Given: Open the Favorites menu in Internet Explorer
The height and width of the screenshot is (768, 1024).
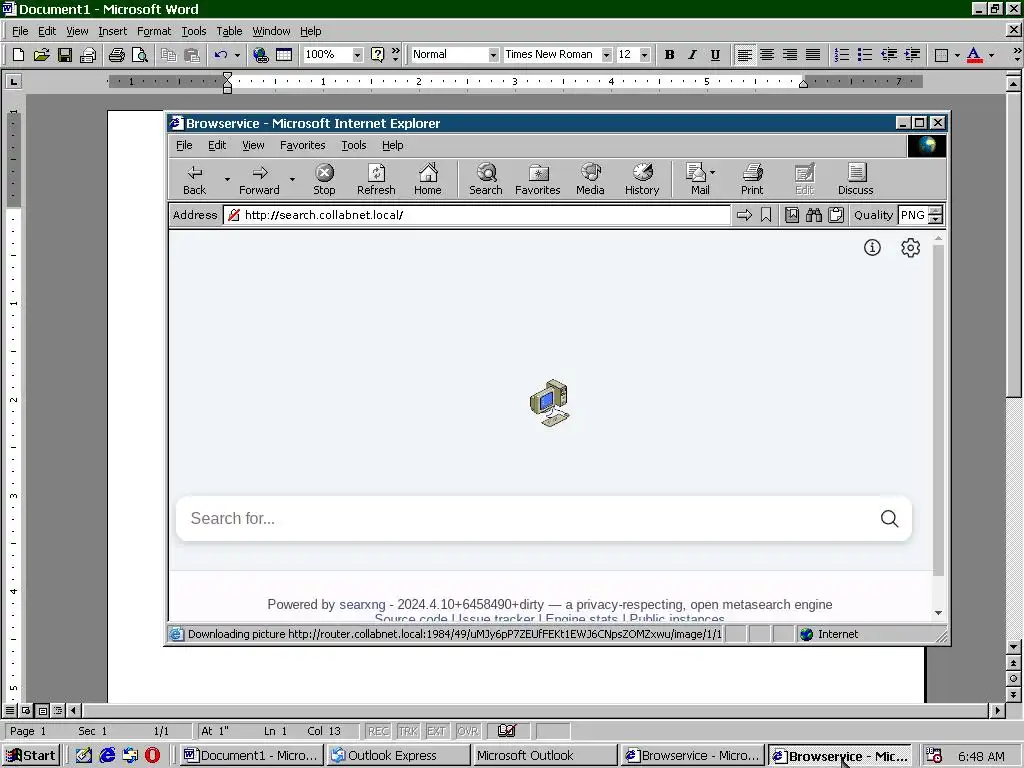Looking at the screenshot, I should (x=302, y=145).
